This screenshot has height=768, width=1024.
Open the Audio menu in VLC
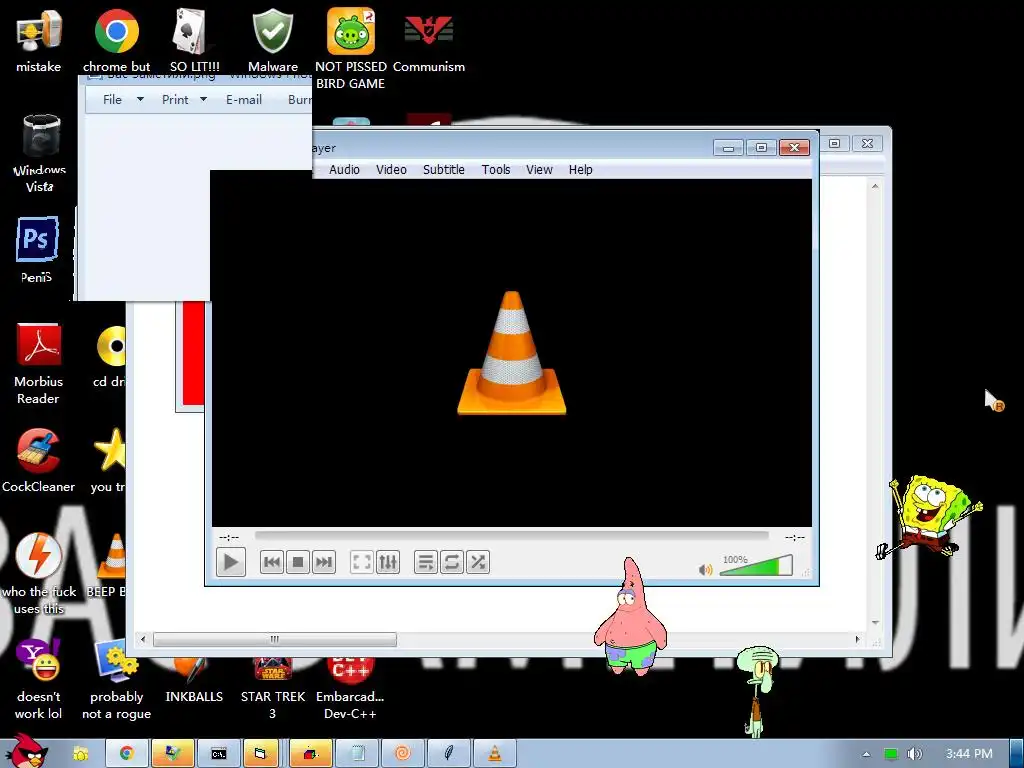(x=344, y=170)
